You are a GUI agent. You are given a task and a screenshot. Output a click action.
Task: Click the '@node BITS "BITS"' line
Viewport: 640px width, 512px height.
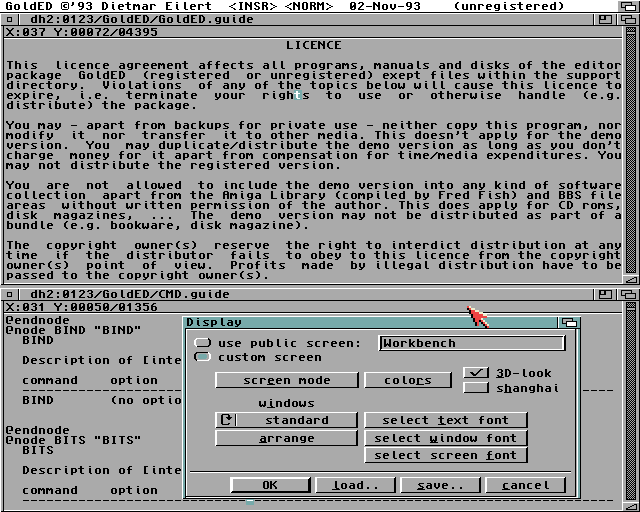[73, 440]
